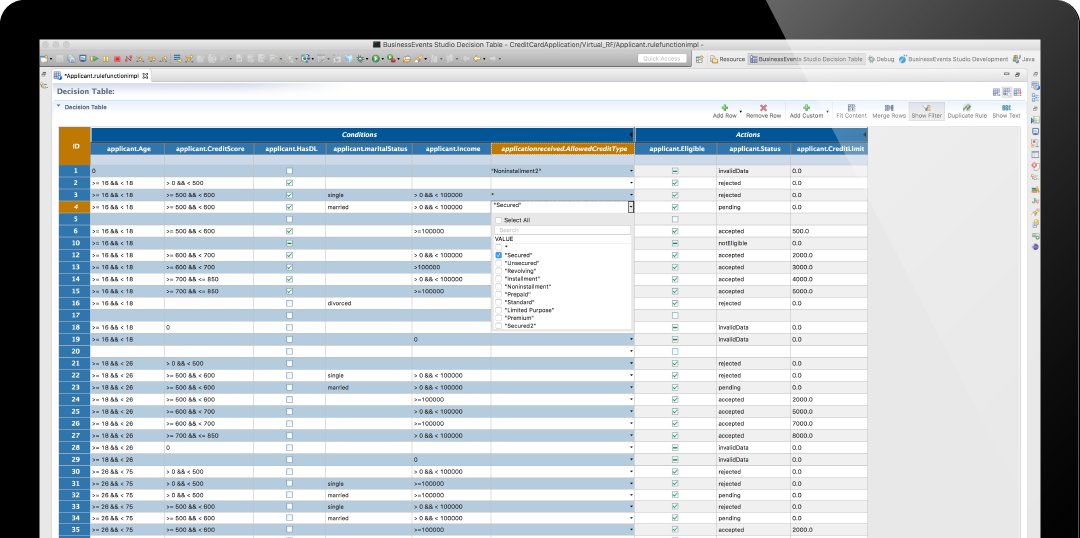Click the first table-view icon right of the Decision Table header
1080x538 pixels.
(x=997, y=92)
